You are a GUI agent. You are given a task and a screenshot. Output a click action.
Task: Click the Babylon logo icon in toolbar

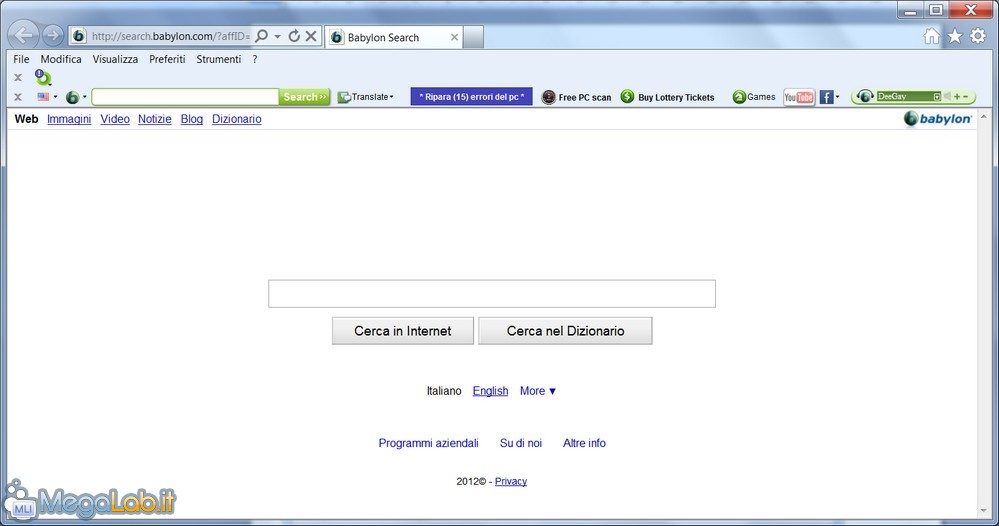coord(73,97)
